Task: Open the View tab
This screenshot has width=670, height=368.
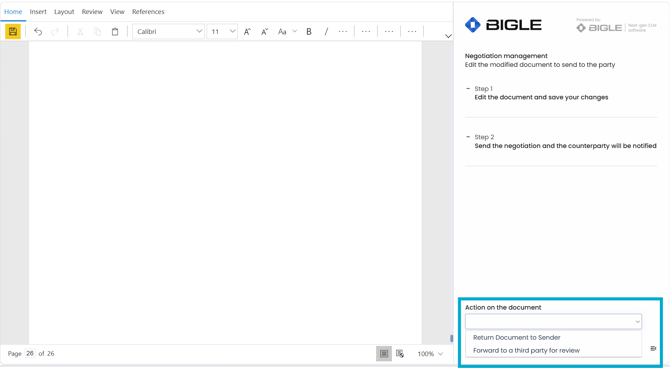Action: click(x=117, y=12)
